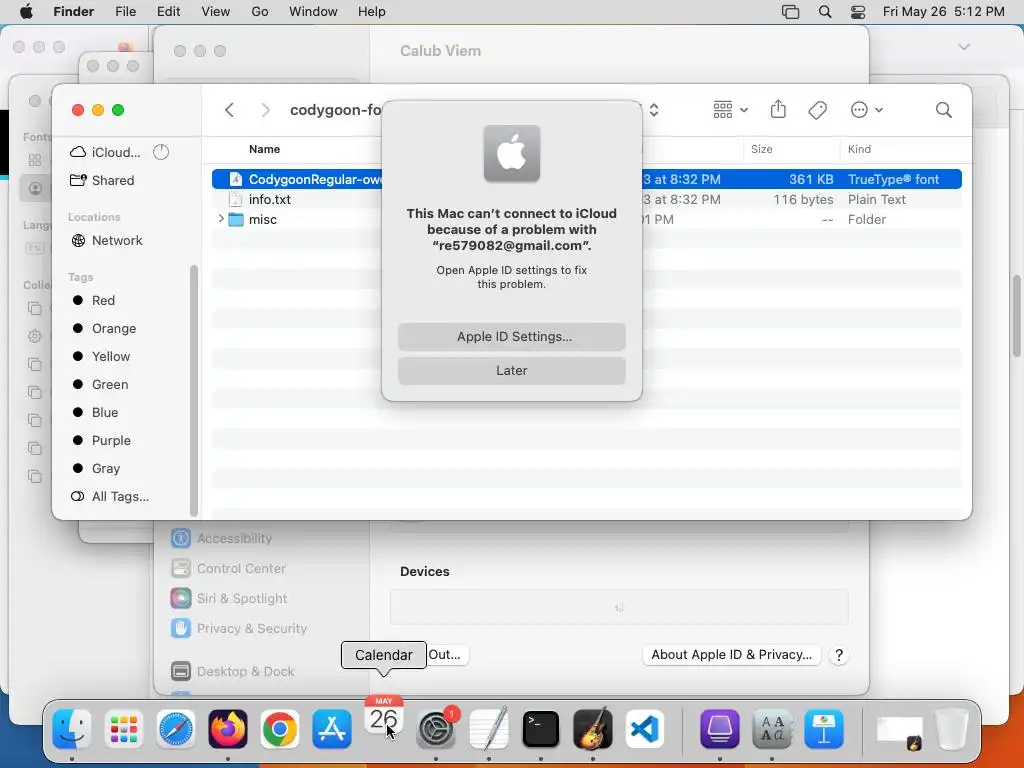The width and height of the screenshot is (1024, 768).
Task: Open the Window menu
Action: pos(313,12)
